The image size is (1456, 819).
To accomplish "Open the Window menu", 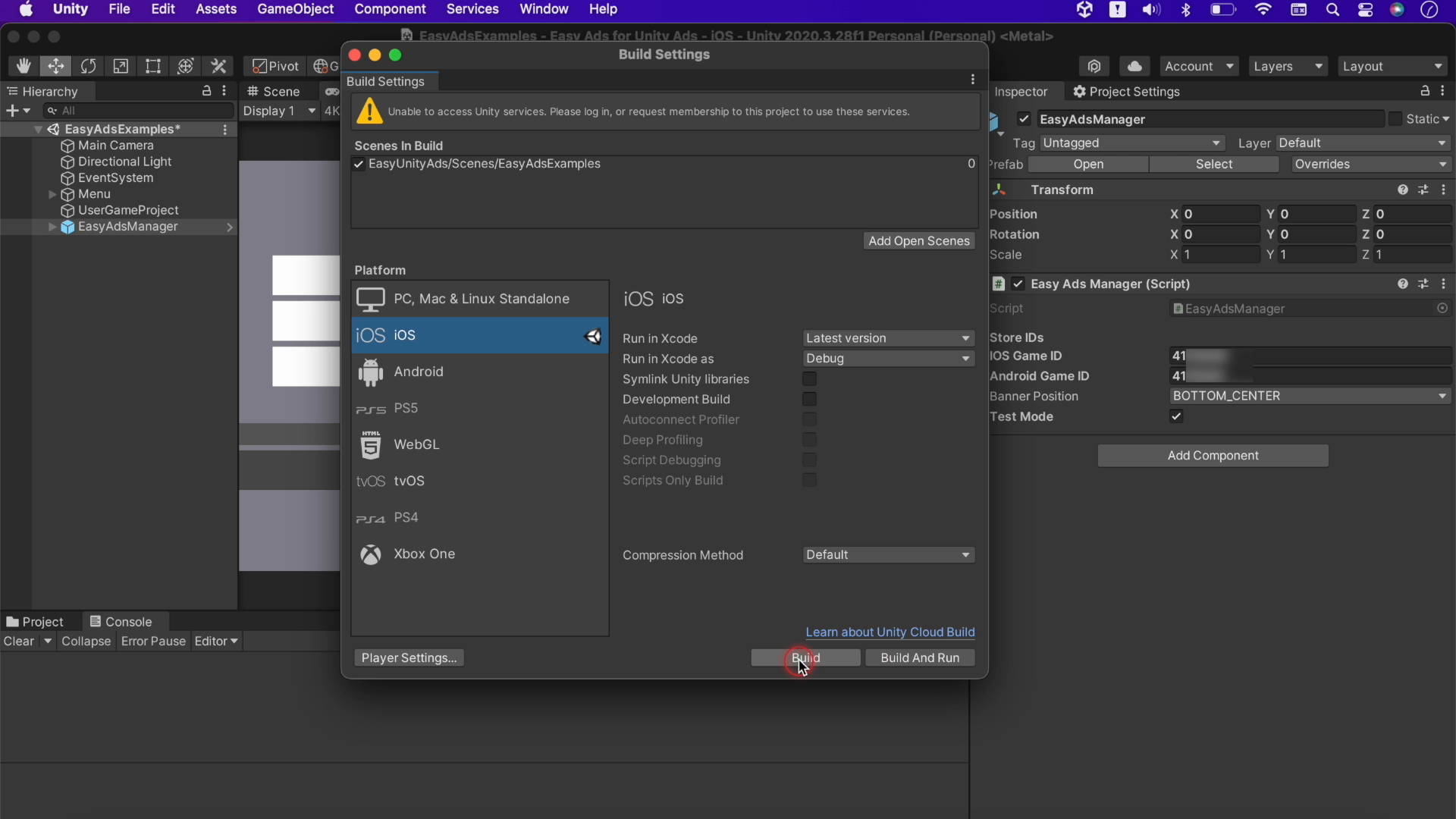I will point(544,9).
